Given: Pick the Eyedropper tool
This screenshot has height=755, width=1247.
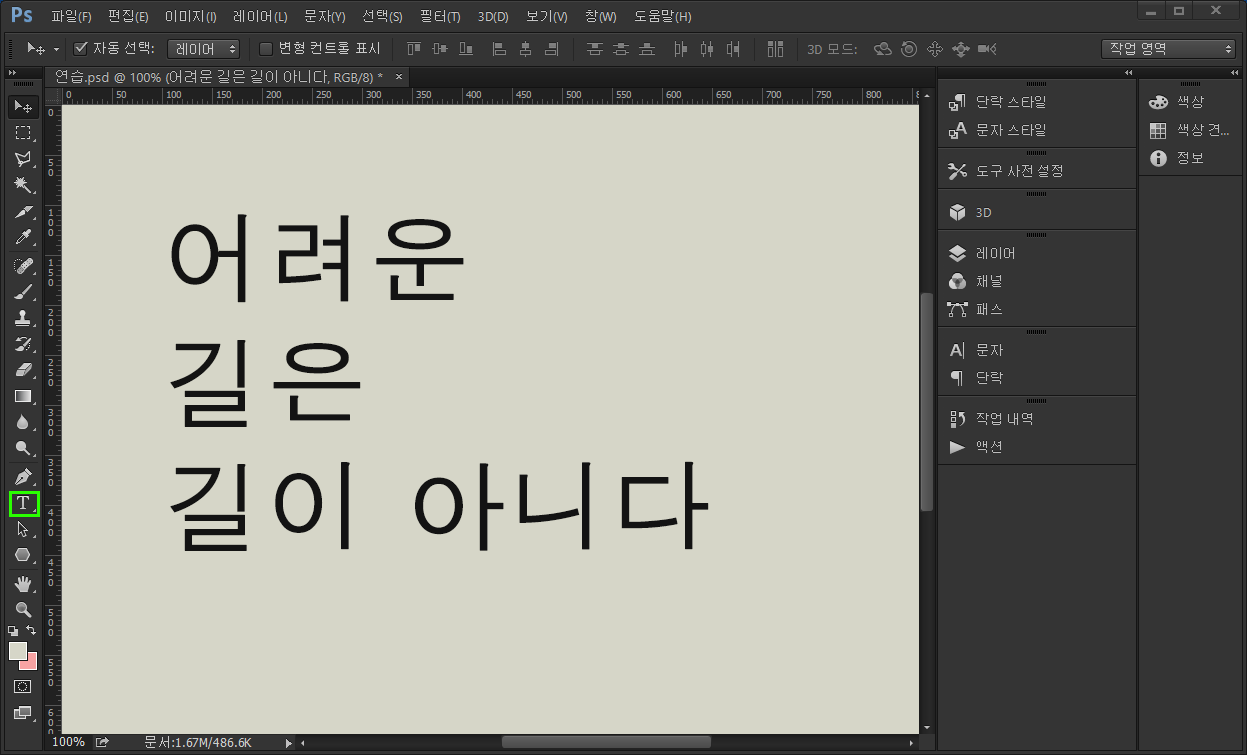Looking at the screenshot, I should [22, 237].
